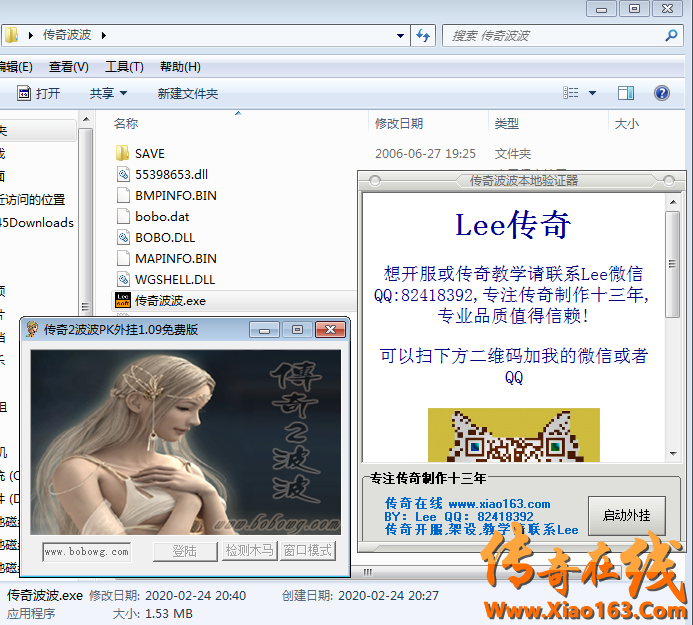This screenshot has width=693, height=625.
Task: Expand the arrow after 传奇波波 breadcrumb
Action: [103, 35]
